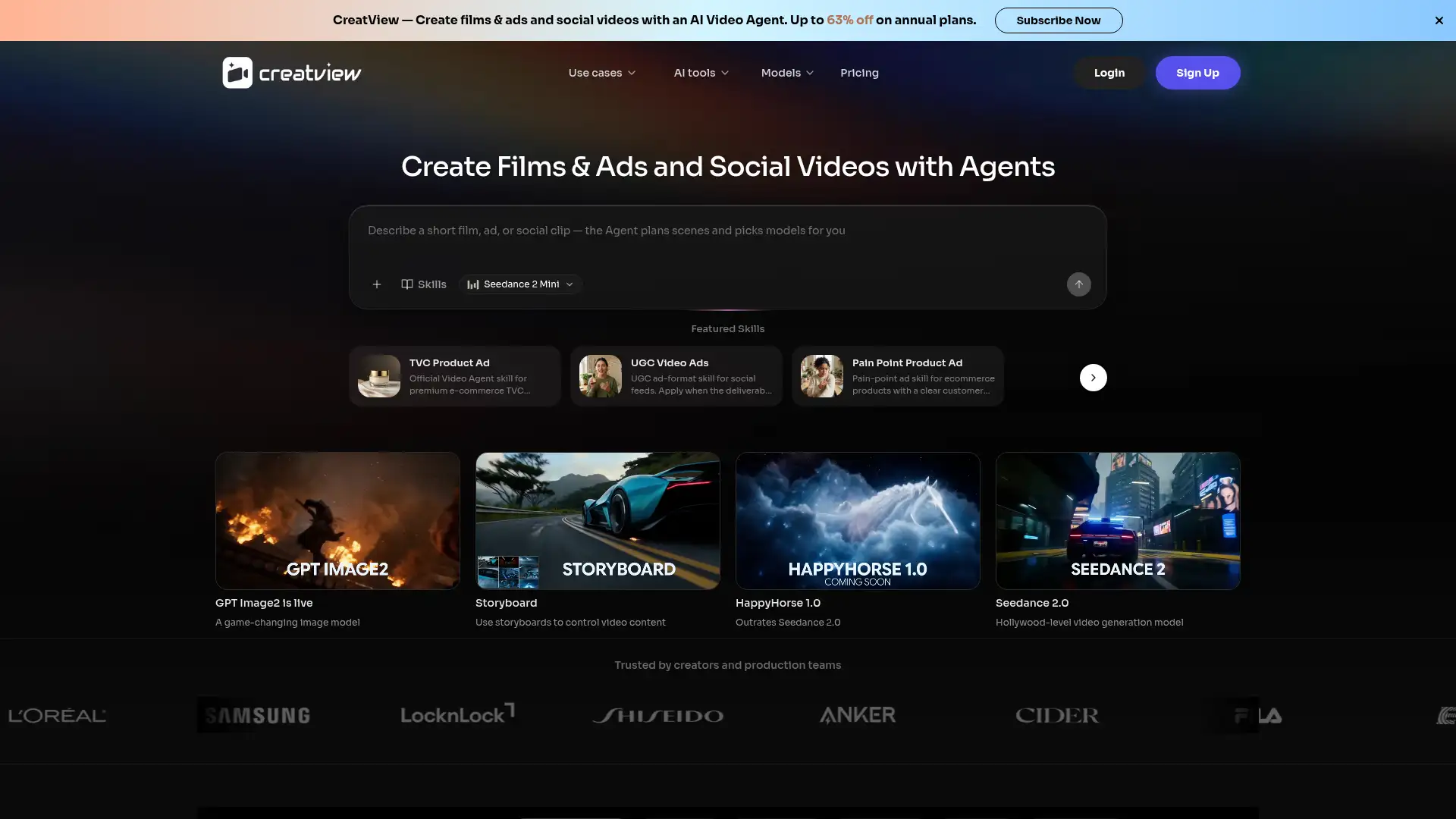Click '63% off' text in banner
Screen dimensions: 1456x819
(849, 20)
